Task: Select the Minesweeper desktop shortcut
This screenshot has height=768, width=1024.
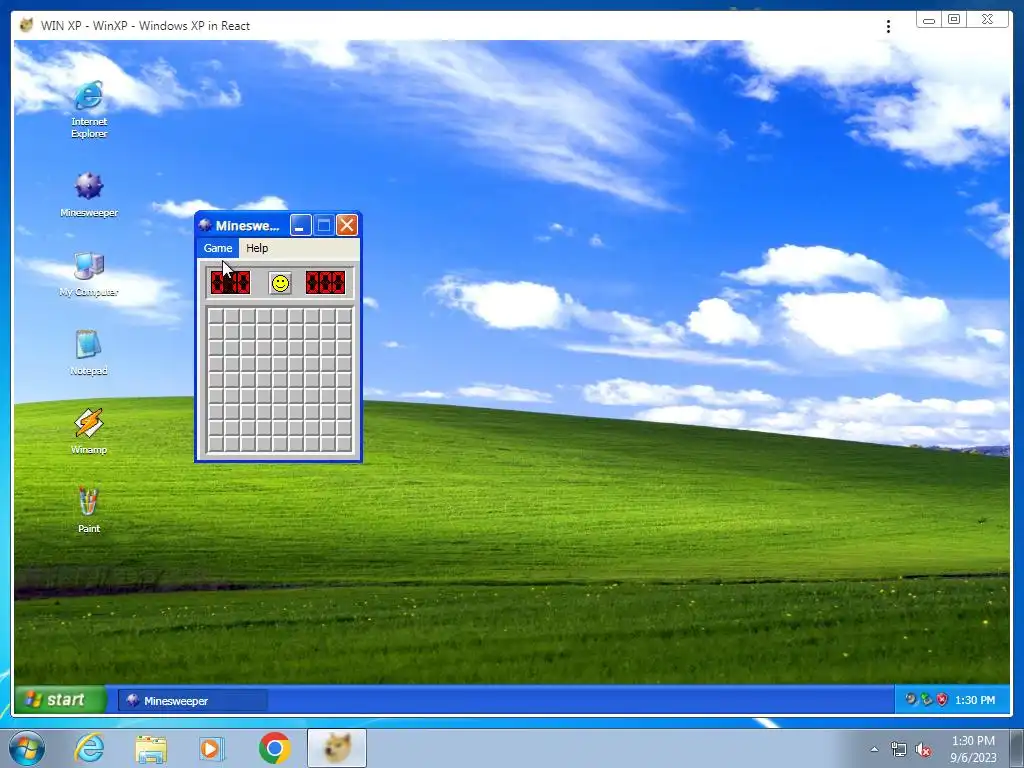Action: (x=89, y=195)
